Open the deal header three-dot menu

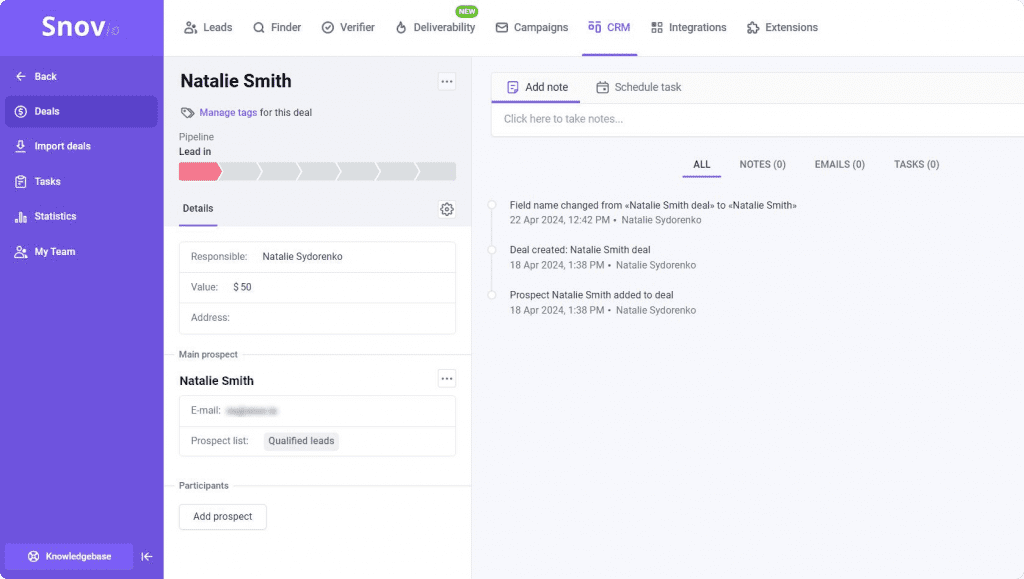pos(447,81)
